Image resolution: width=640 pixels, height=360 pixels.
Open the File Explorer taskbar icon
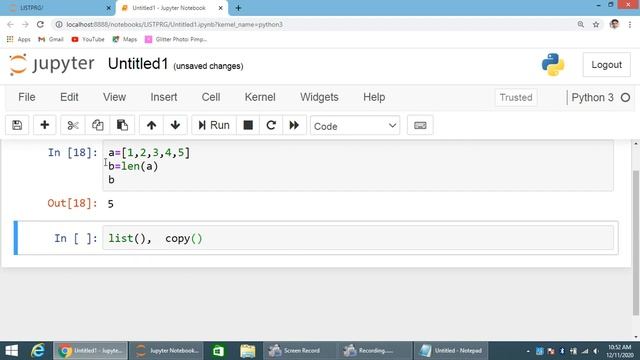point(248,351)
